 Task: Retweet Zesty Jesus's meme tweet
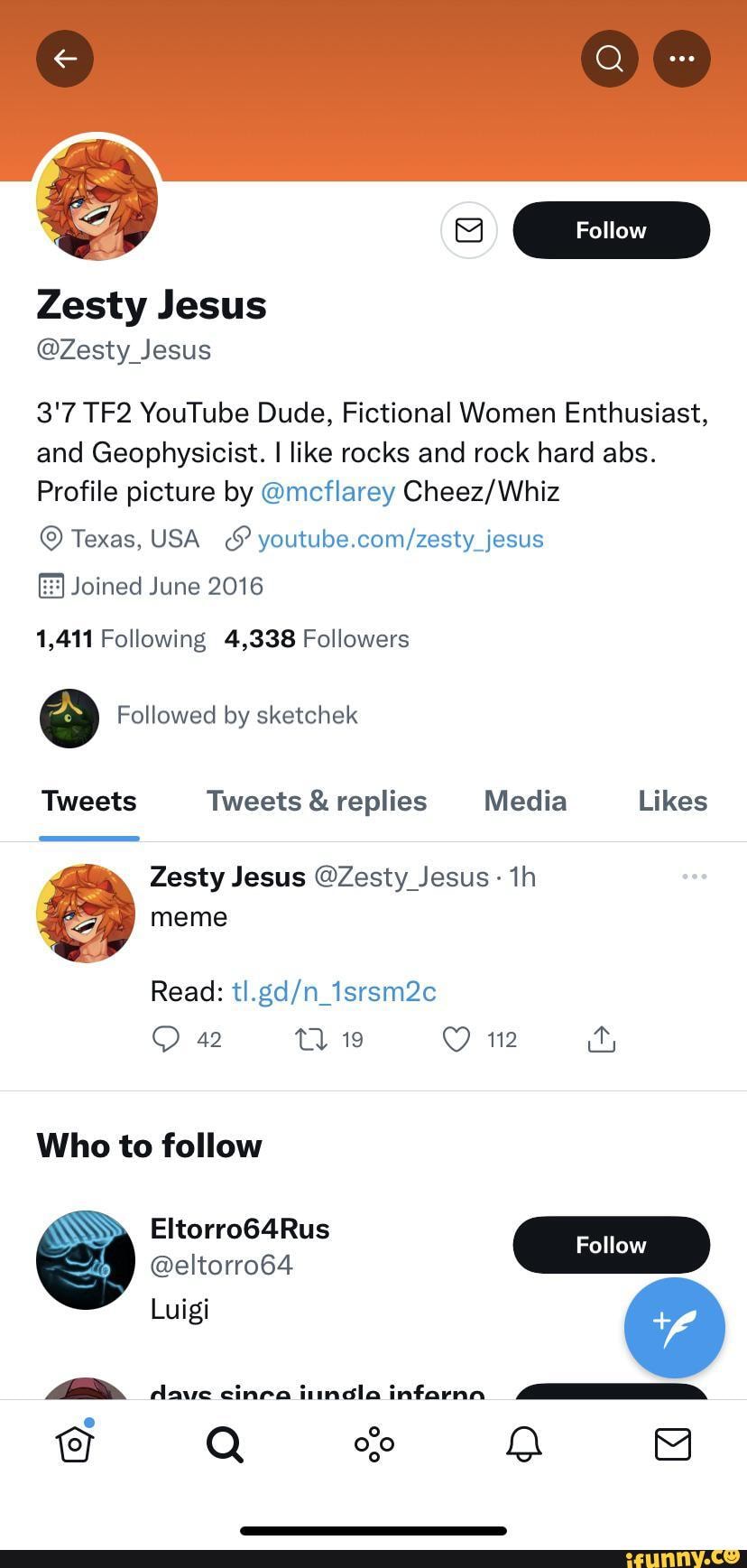309,1039
